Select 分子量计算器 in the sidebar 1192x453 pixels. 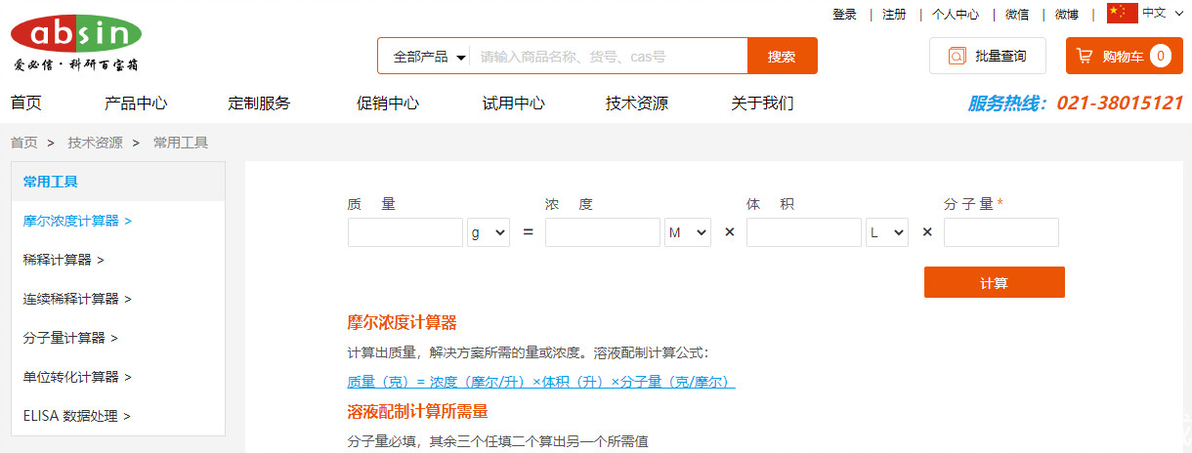[71, 337]
